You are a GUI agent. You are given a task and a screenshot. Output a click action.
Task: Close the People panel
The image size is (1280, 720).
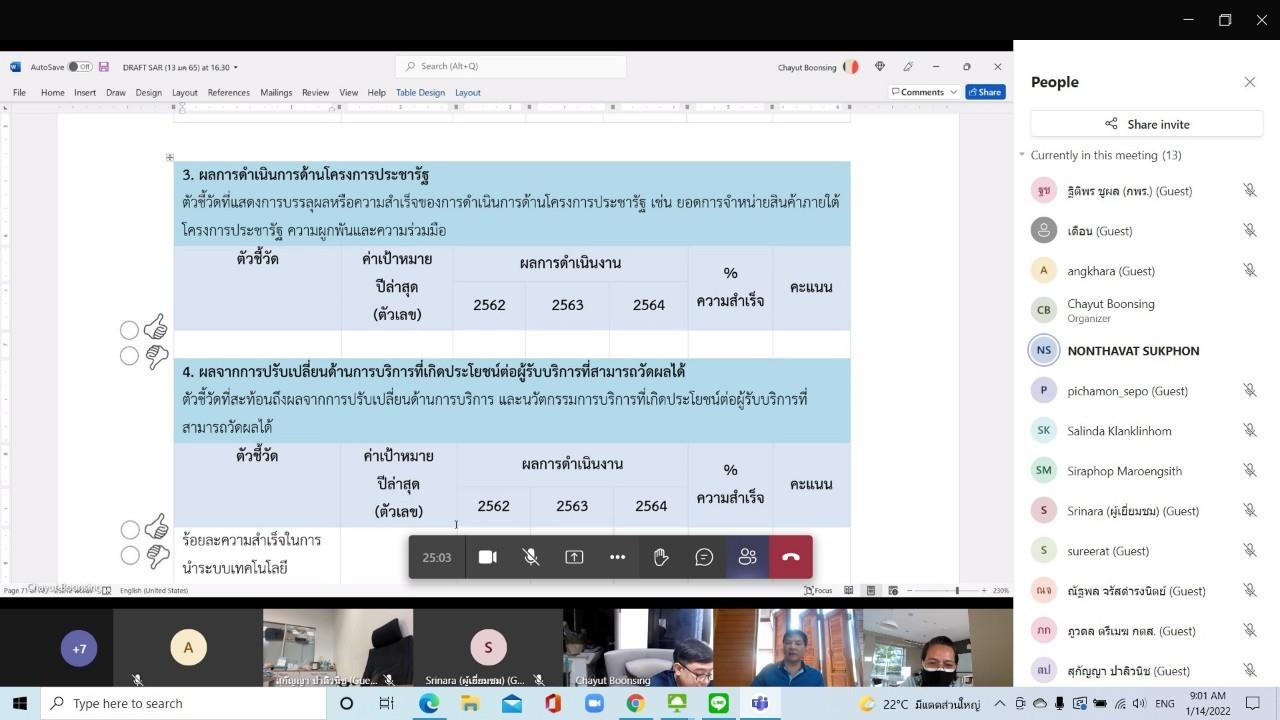point(1249,82)
